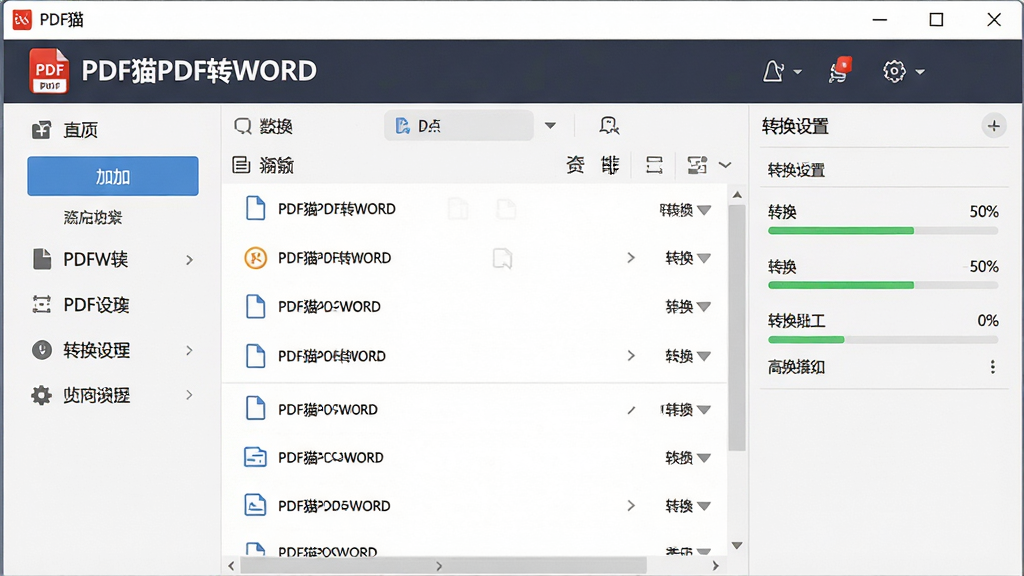Screen dimensions: 1024x576
Task: Click the PDFW document icon in the sidebar
Action: pos(42,259)
